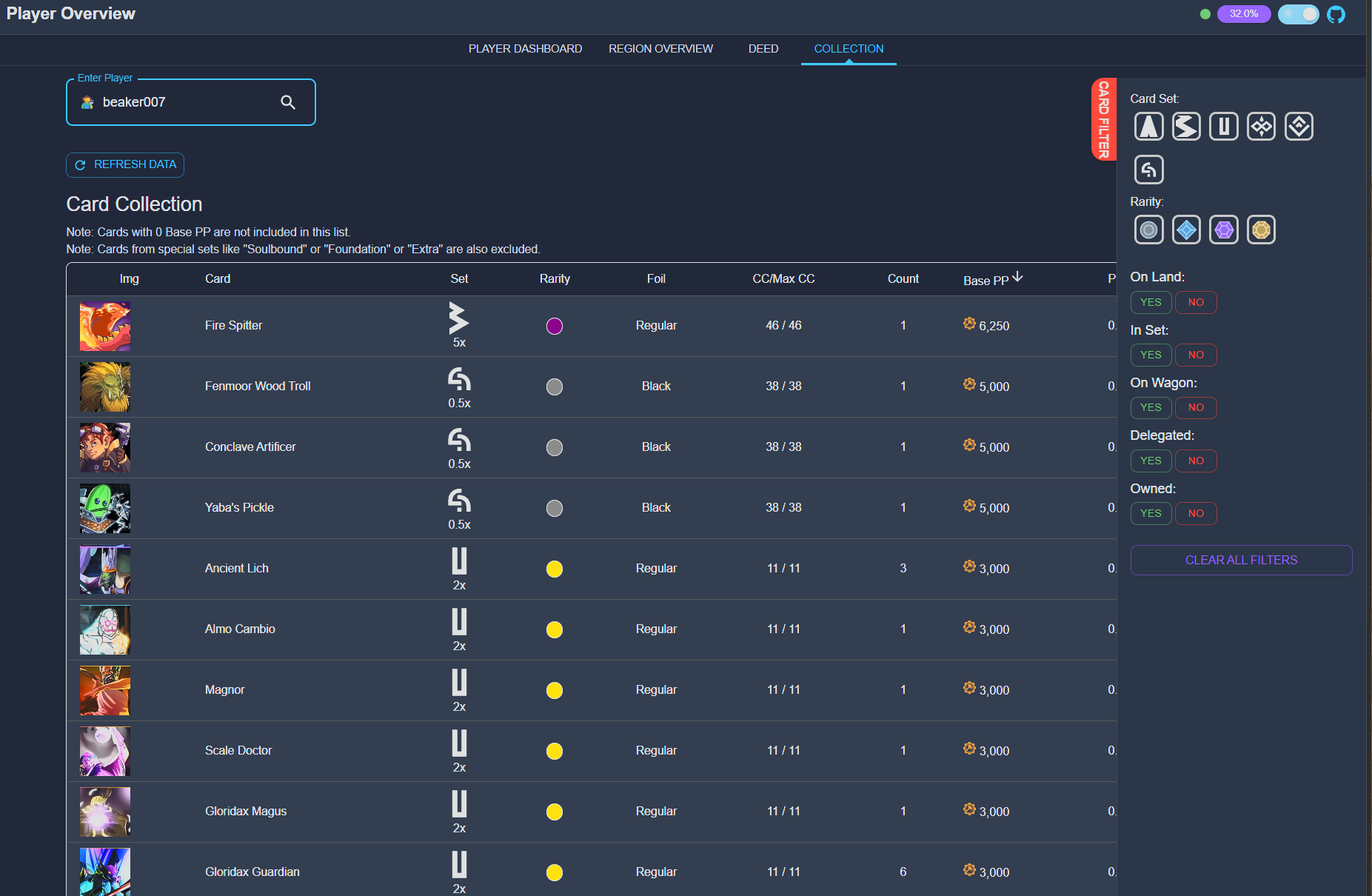This screenshot has height=896, width=1372.
Task: Filter by the Untamed card set icon
Action: click(1223, 127)
